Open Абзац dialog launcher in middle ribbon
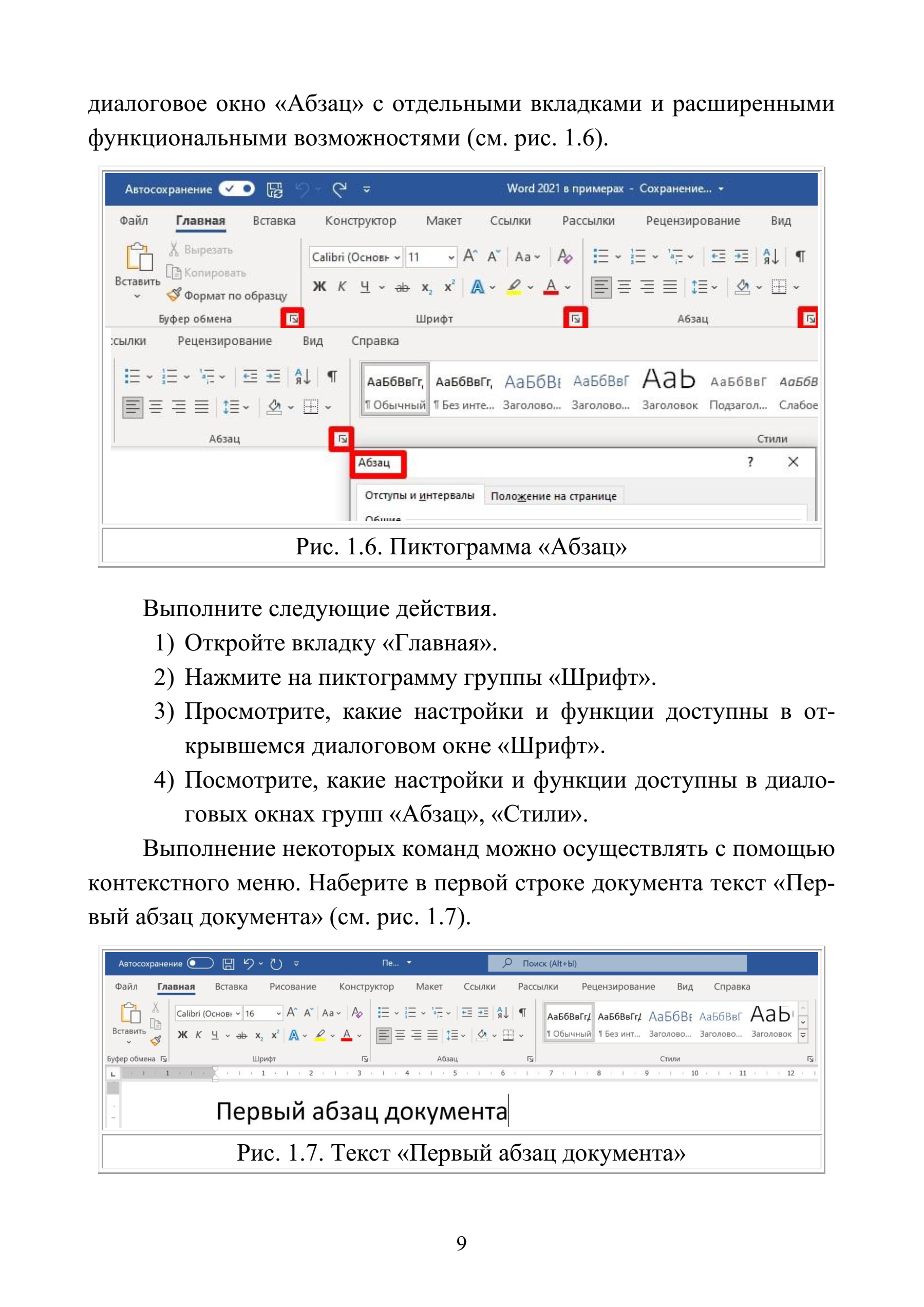Image resolution: width=924 pixels, height=1307 pixels. tap(342, 438)
